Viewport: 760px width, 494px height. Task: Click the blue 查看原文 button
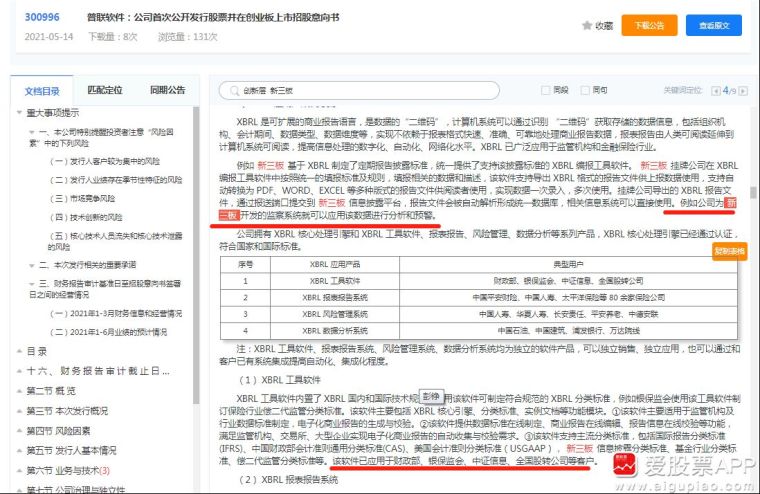pos(714,25)
